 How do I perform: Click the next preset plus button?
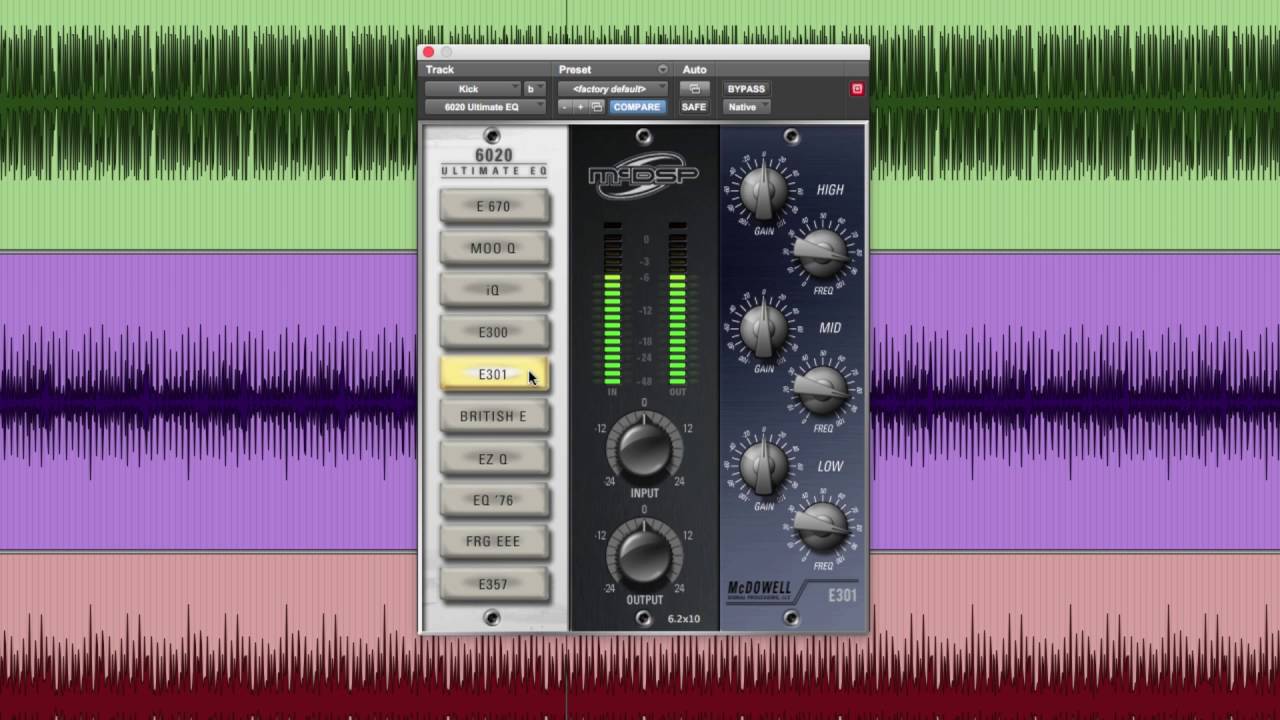point(580,107)
